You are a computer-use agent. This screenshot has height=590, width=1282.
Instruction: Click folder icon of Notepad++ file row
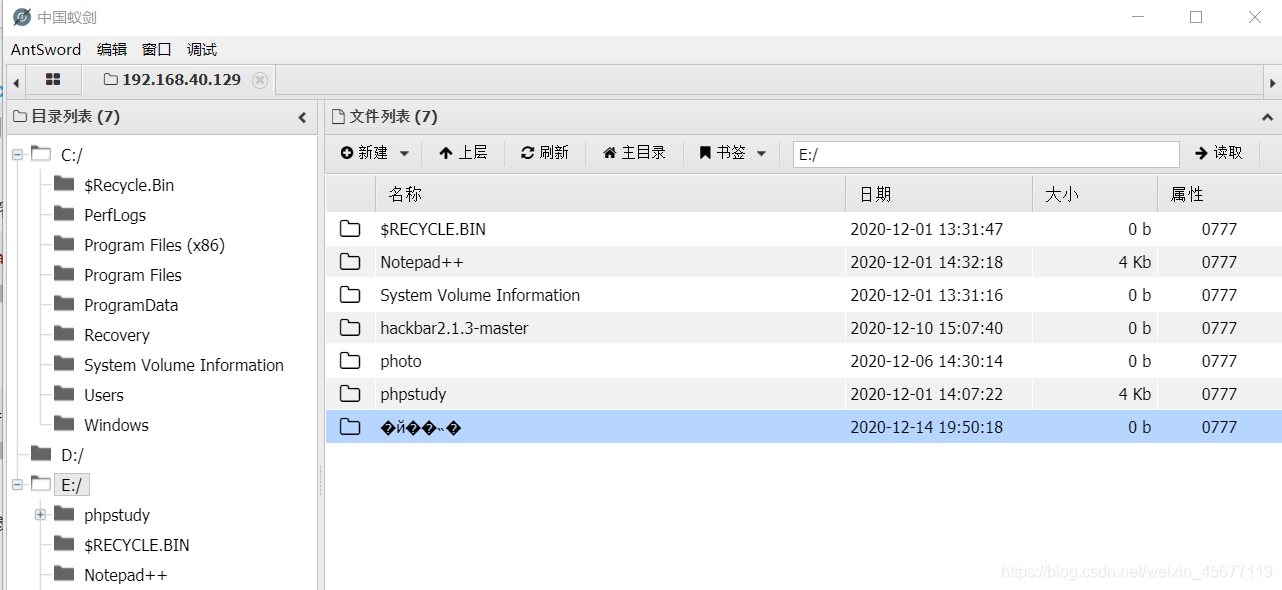click(x=350, y=262)
